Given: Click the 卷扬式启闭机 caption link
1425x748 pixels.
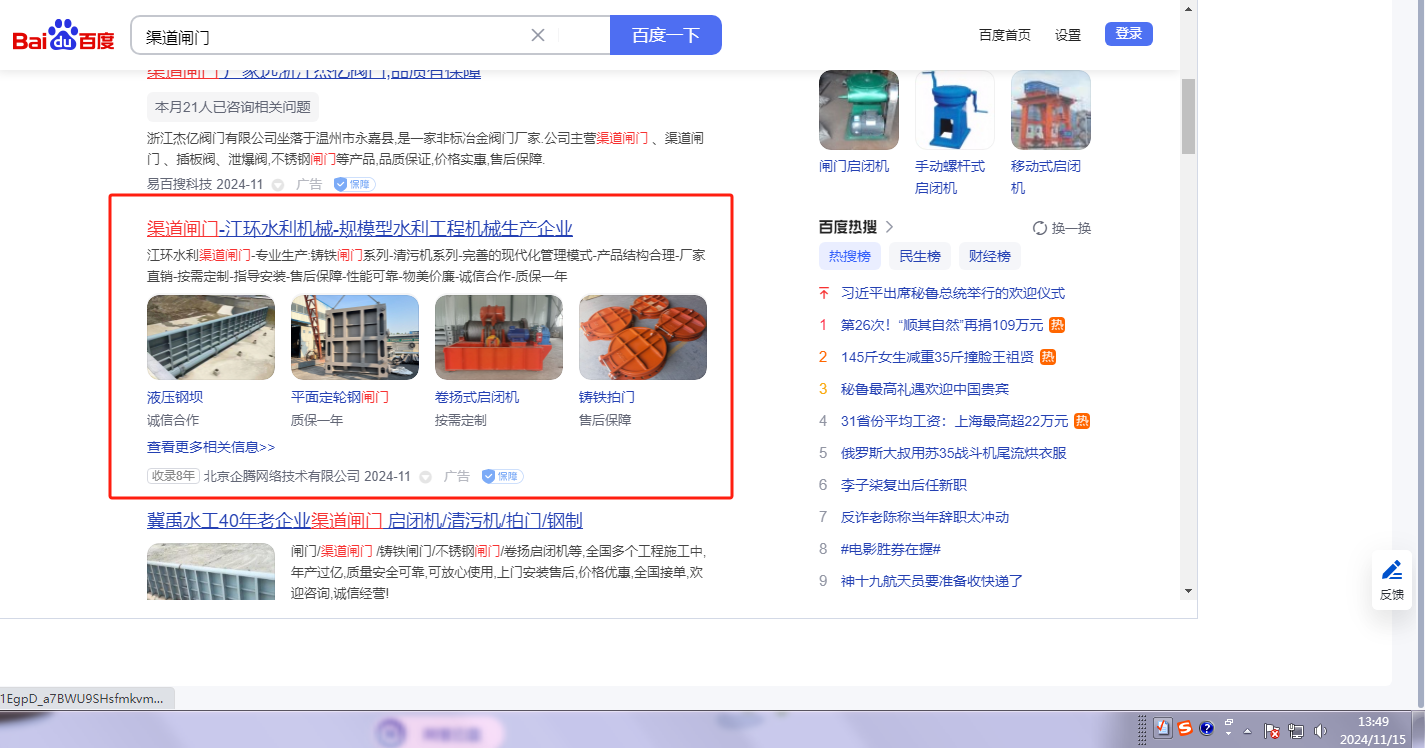Looking at the screenshot, I should point(477,397).
